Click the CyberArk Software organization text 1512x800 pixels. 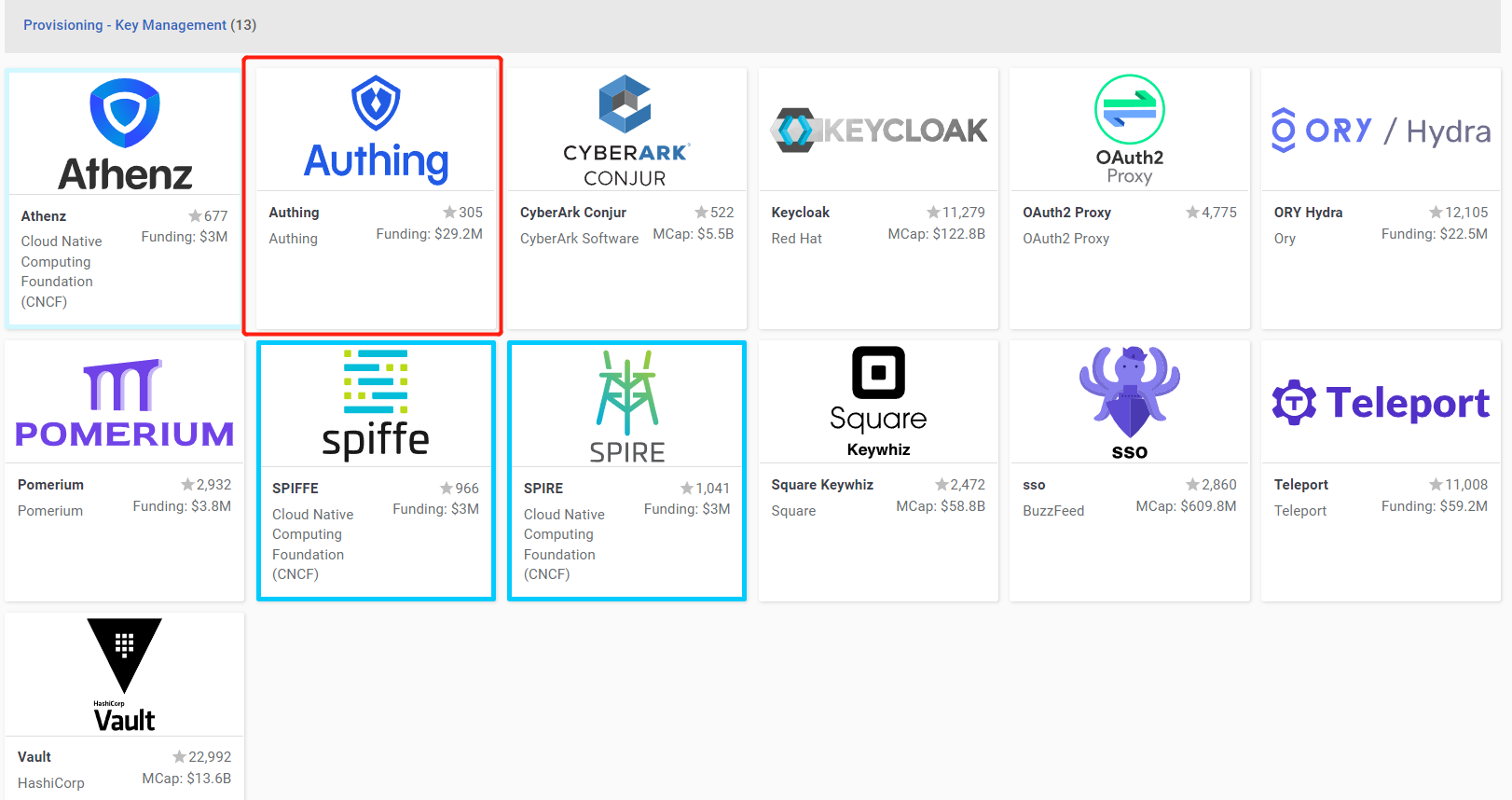click(580, 239)
